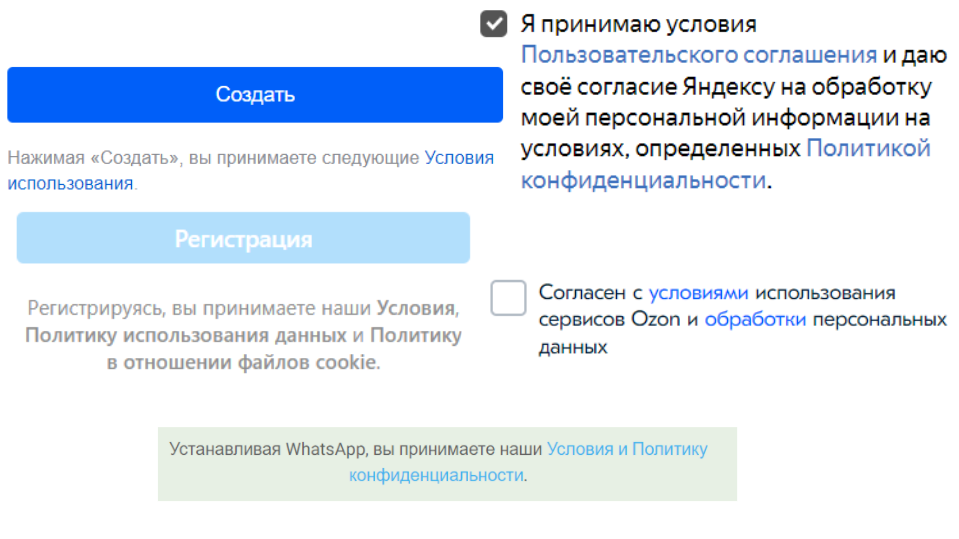Click the Нажимая «Создать» notice text
The height and width of the screenshot is (539, 959).
(212, 158)
